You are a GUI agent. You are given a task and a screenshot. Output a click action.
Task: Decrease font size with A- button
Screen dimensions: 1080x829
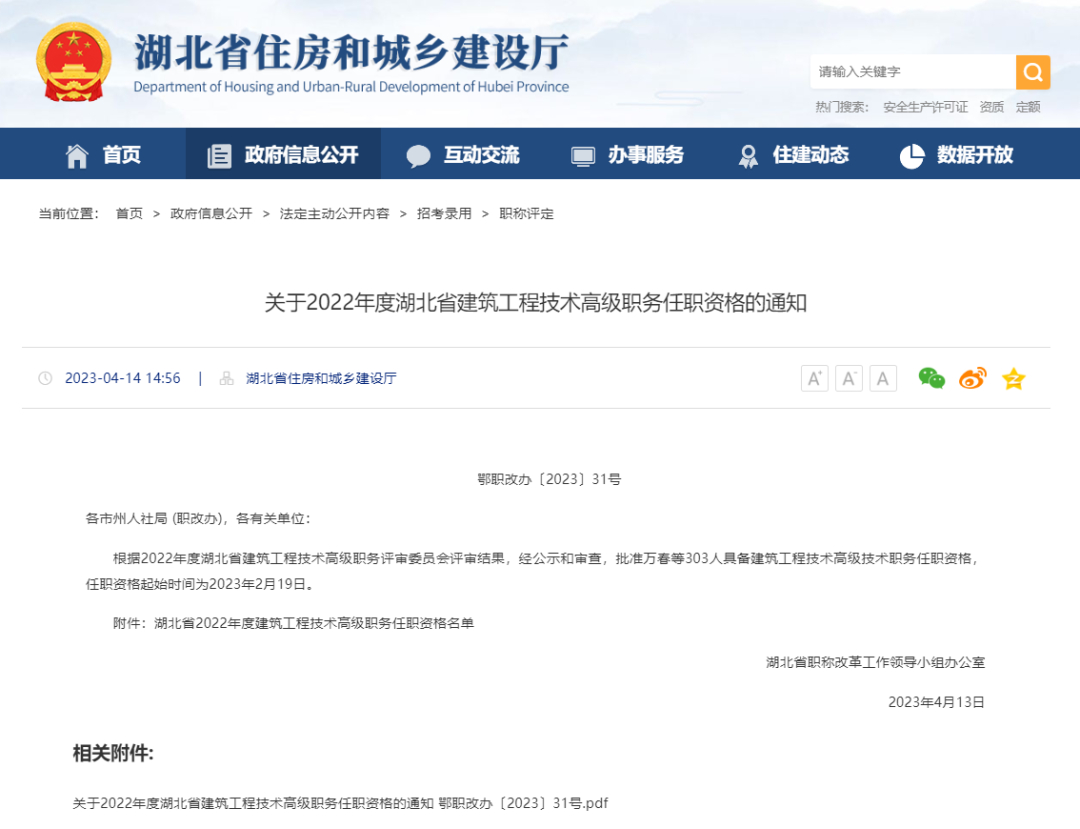pos(848,378)
